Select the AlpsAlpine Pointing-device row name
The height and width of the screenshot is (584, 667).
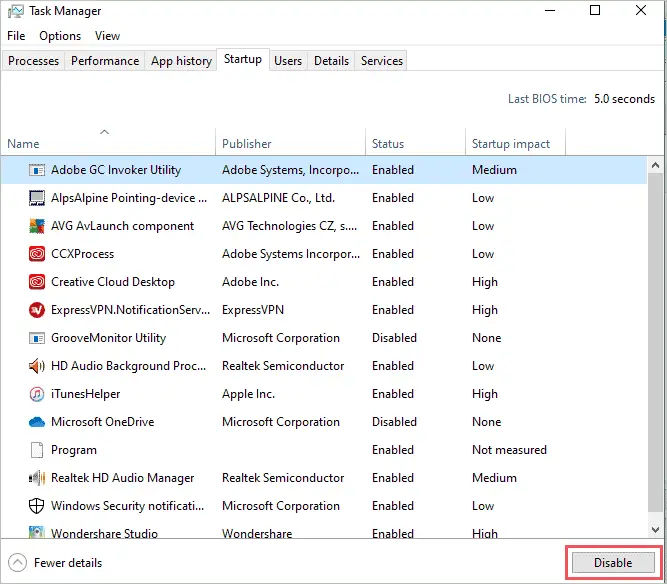129,198
